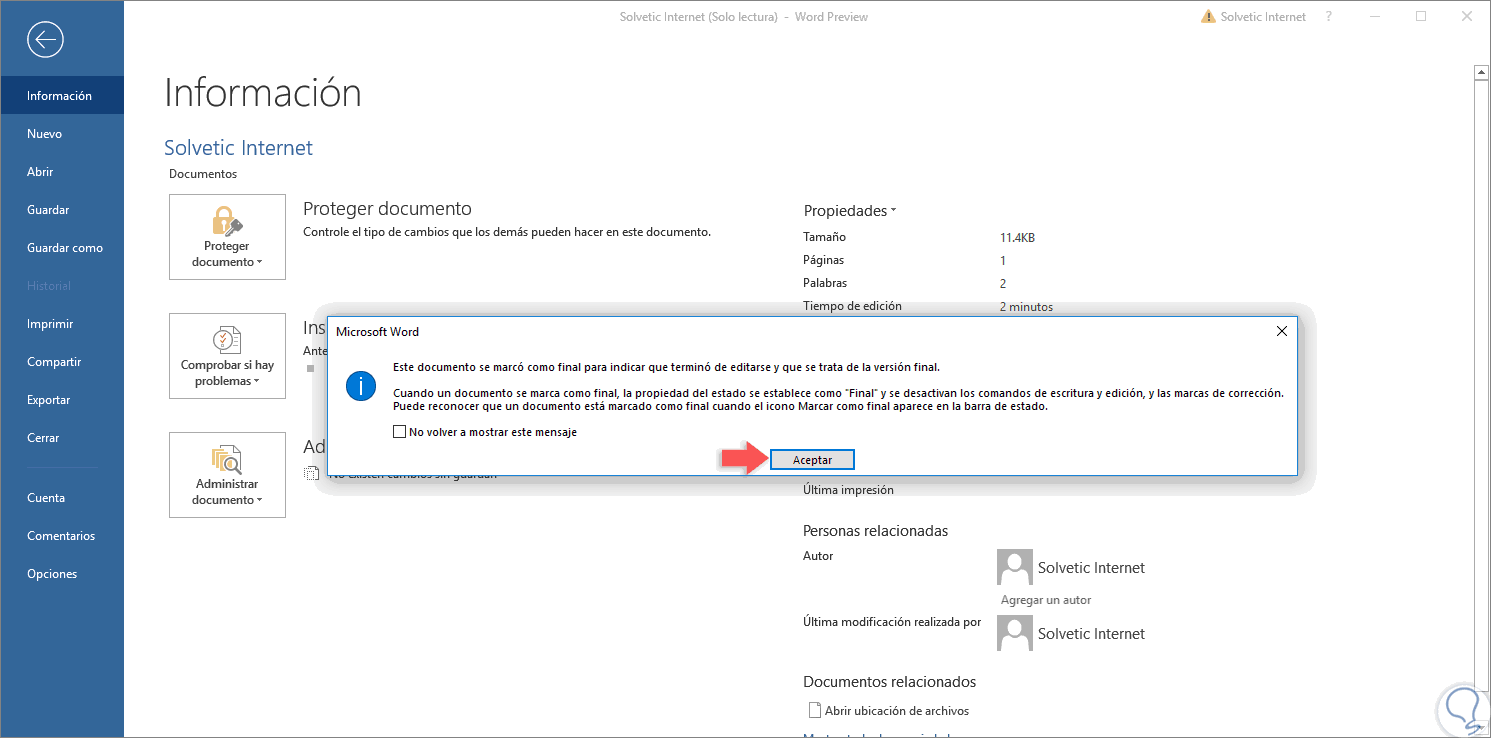Open Comentarios in the sidebar

(x=62, y=536)
